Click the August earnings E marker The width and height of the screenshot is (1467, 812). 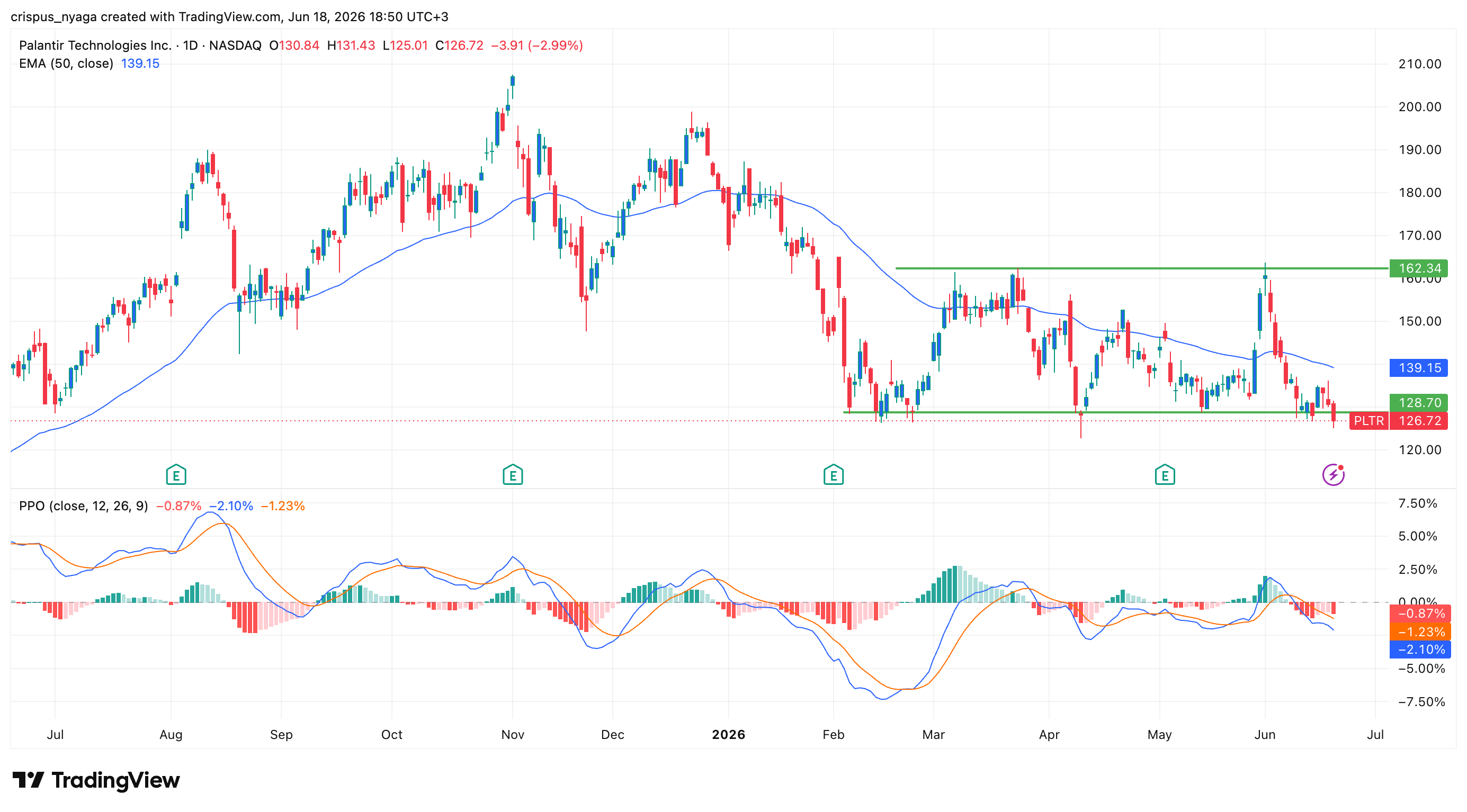tap(176, 475)
